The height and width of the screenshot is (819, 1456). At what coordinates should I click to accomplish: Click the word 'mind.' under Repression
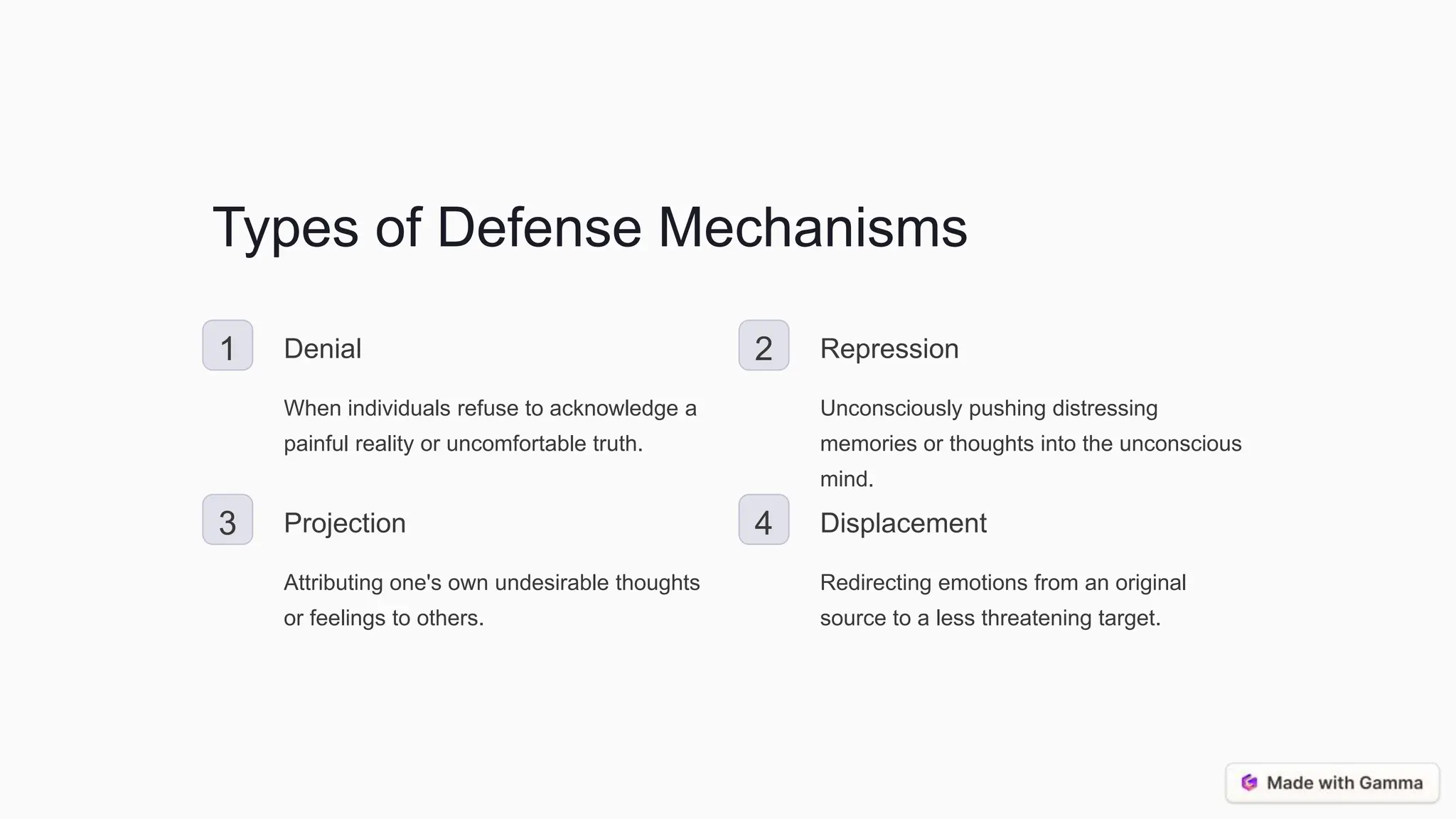tap(846, 479)
